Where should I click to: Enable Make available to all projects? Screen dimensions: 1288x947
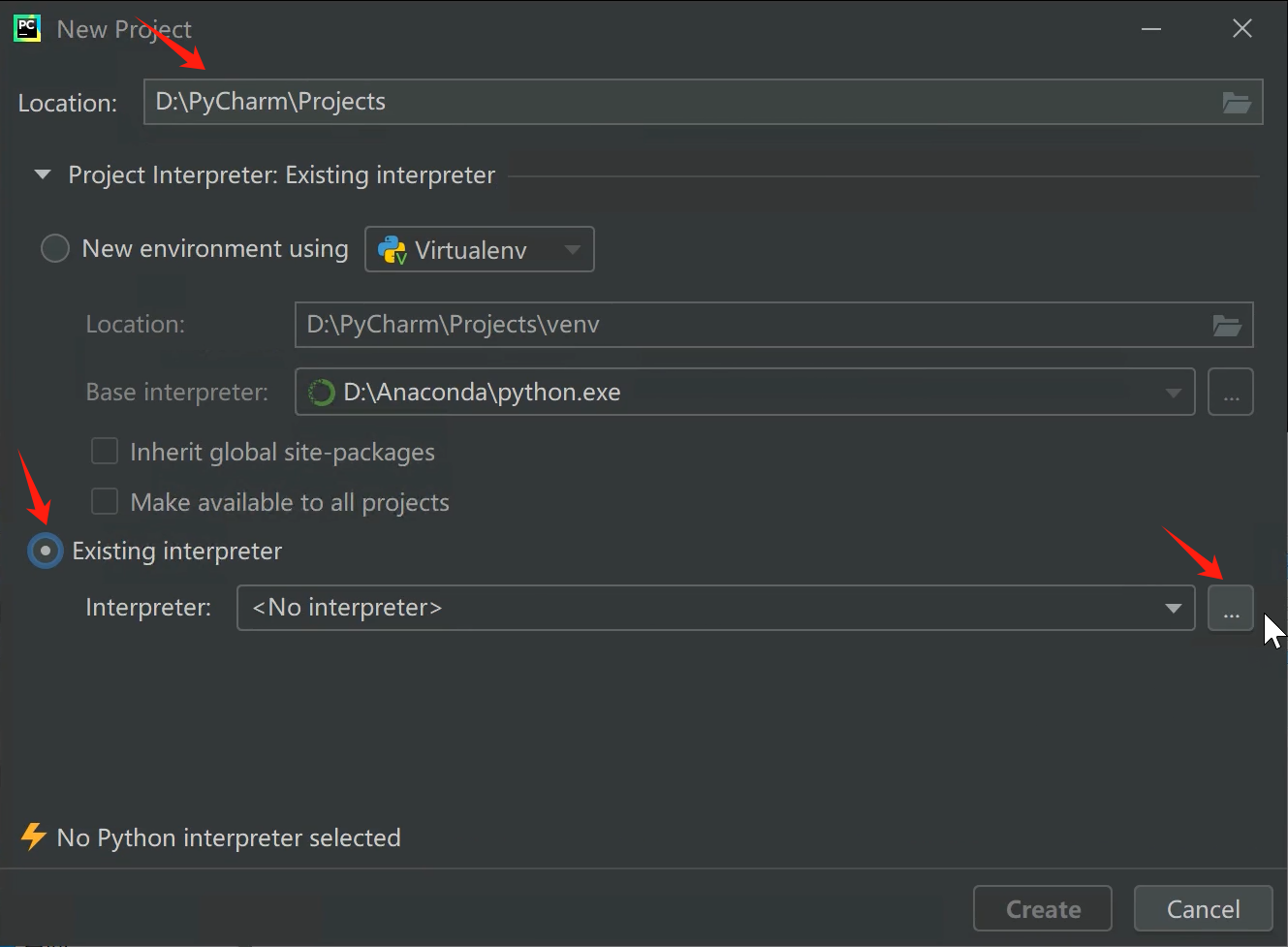pos(104,501)
